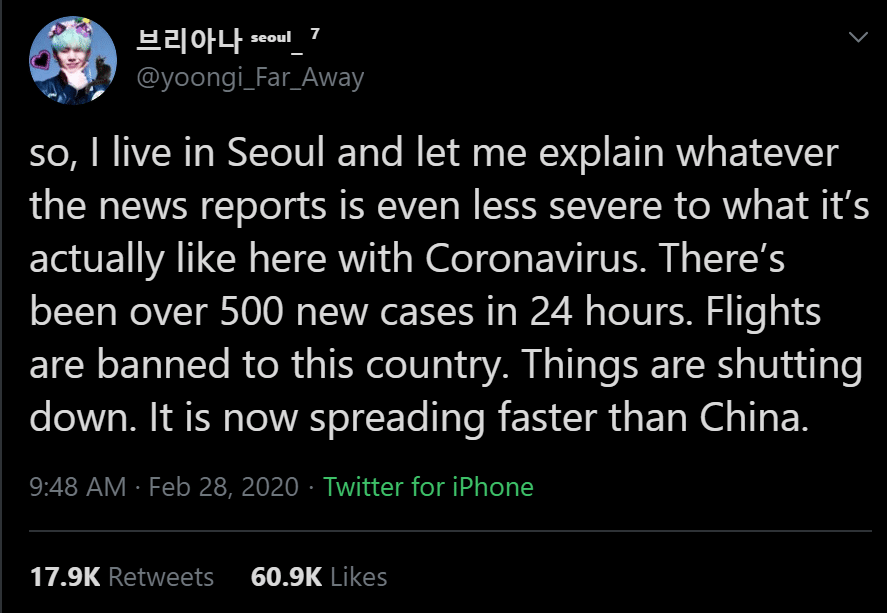Open the Retweets label list

[160, 577]
